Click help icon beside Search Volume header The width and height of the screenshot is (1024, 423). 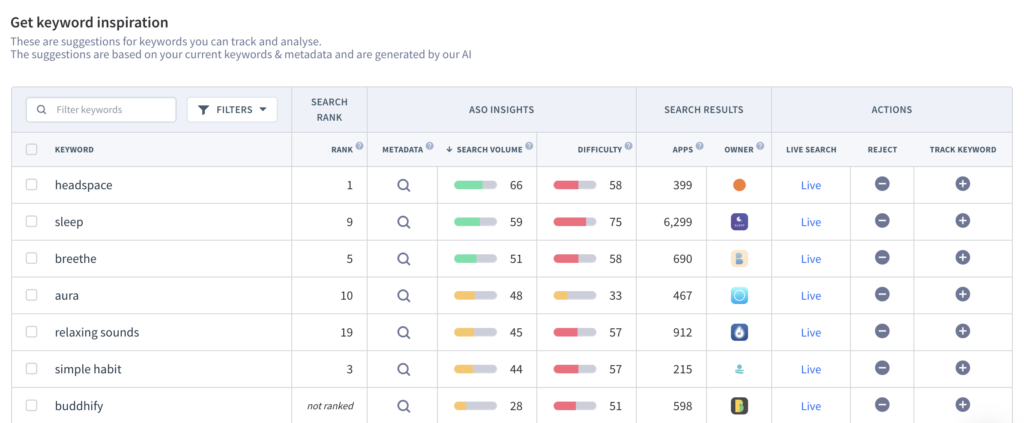click(529, 146)
